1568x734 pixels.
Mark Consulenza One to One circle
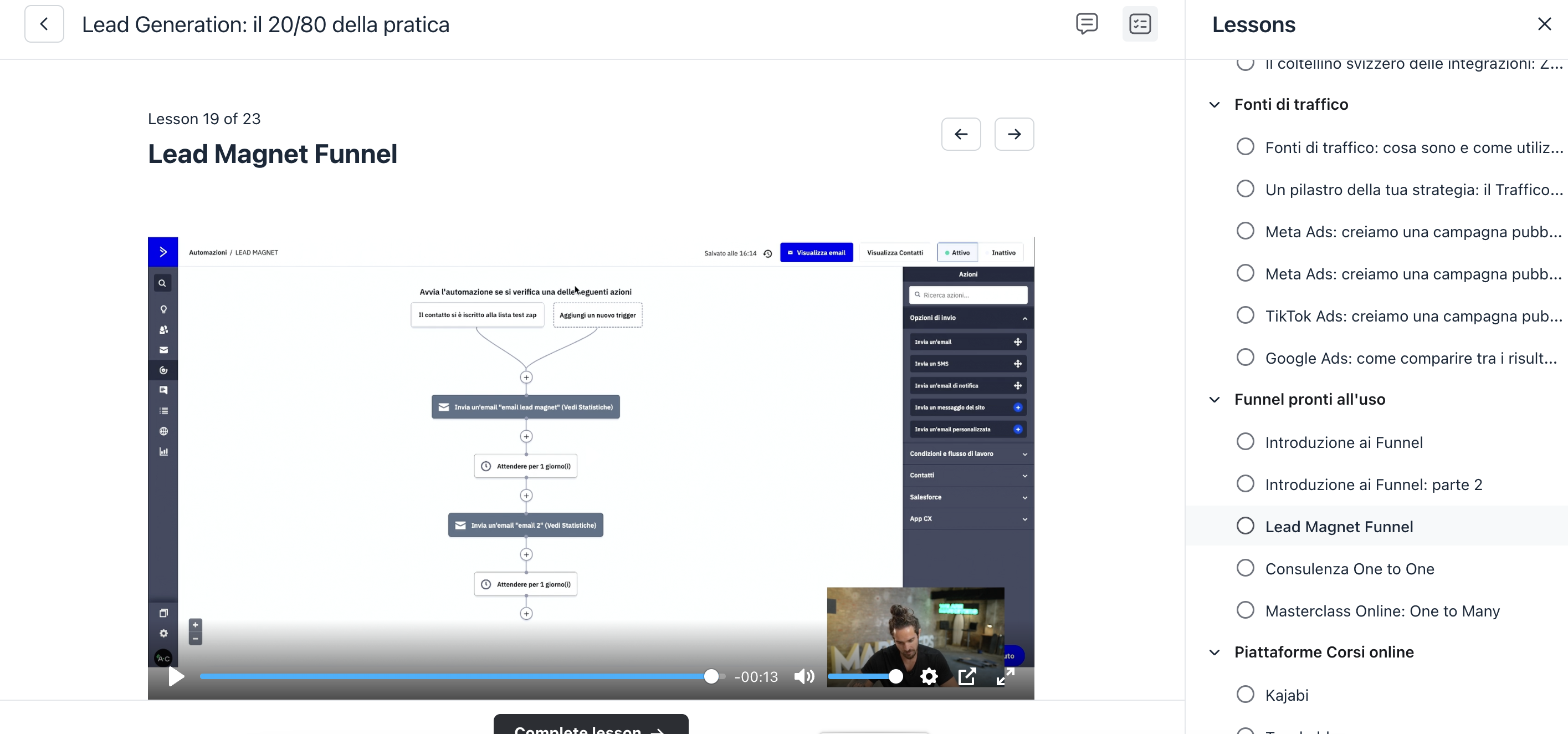[x=1245, y=568]
